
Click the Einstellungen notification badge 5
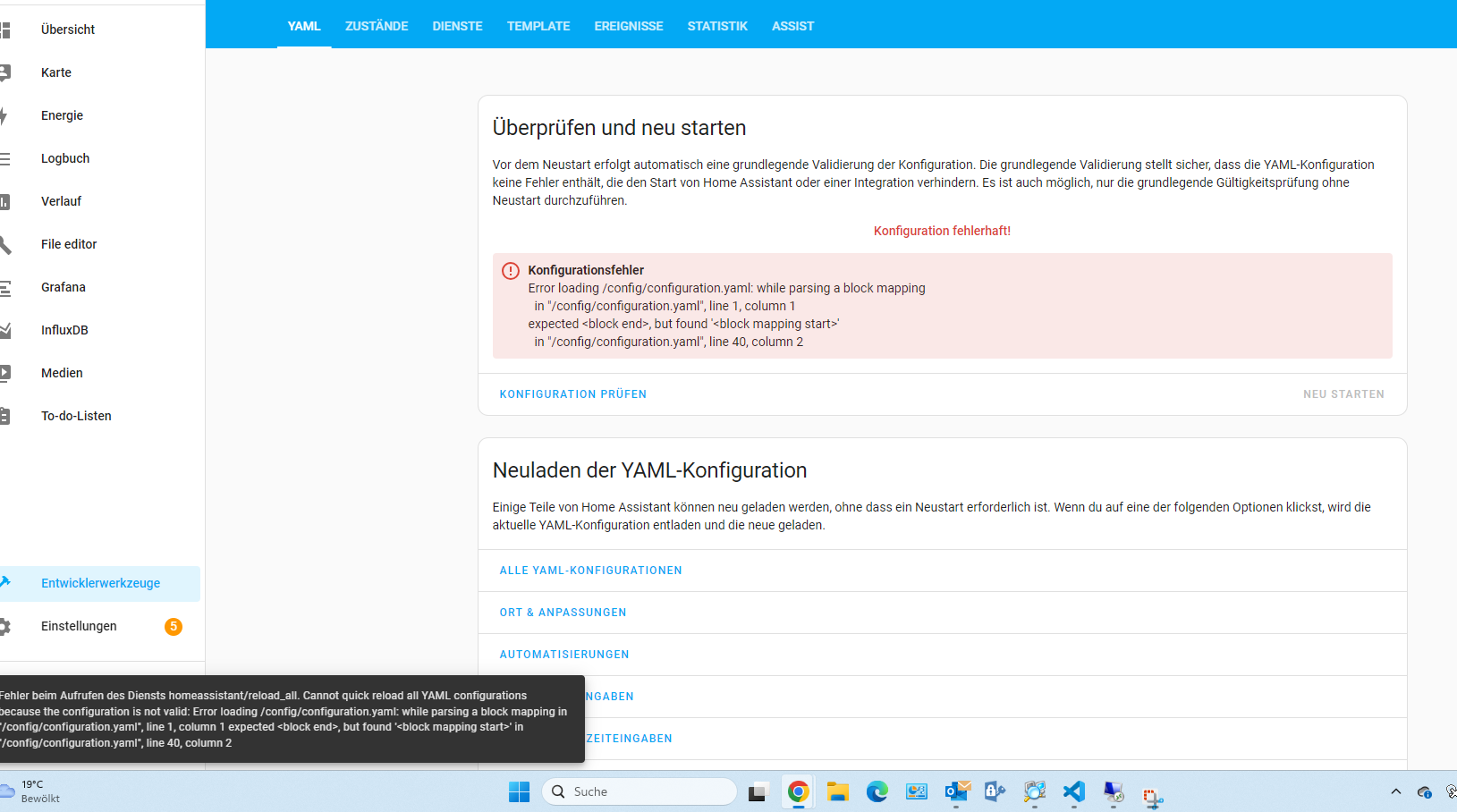pos(174,627)
